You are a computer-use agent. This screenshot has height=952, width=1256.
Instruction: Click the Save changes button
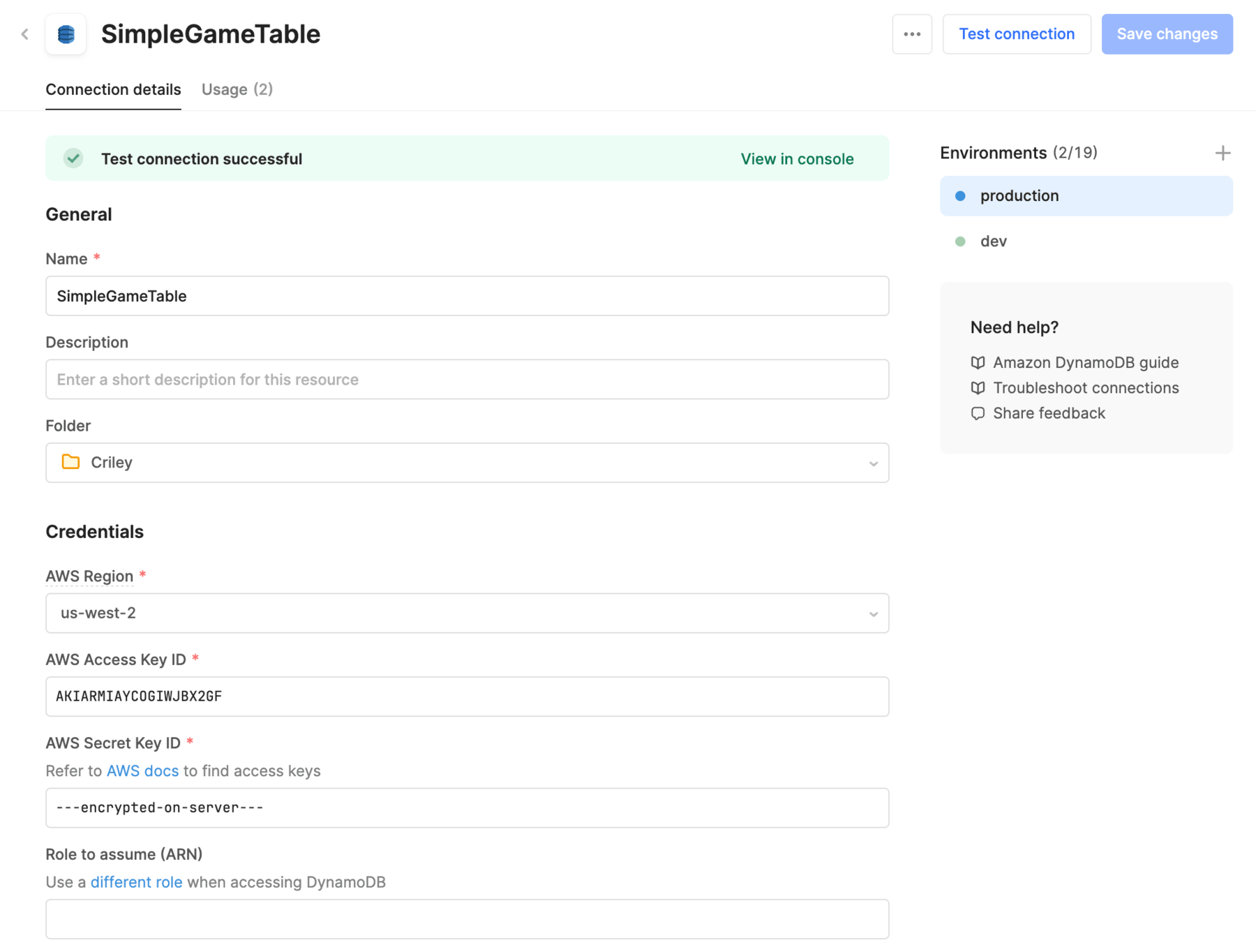pos(1166,34)
